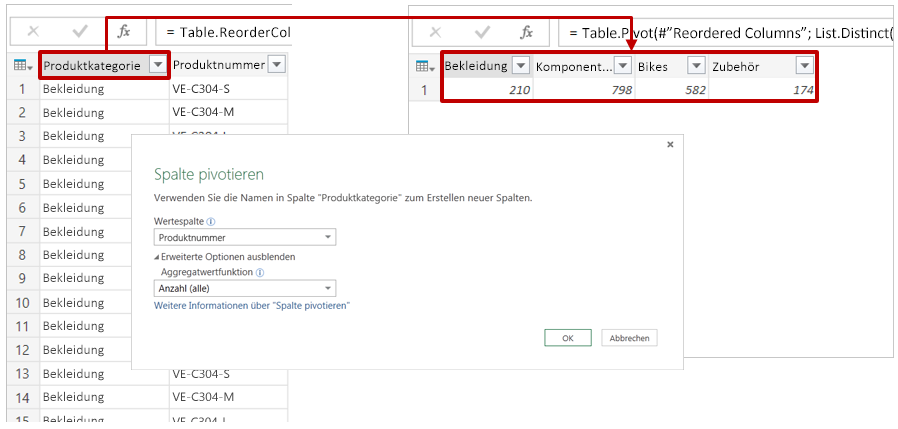Click info icon next to Aggregatwertfunktion

click(259, 273)
